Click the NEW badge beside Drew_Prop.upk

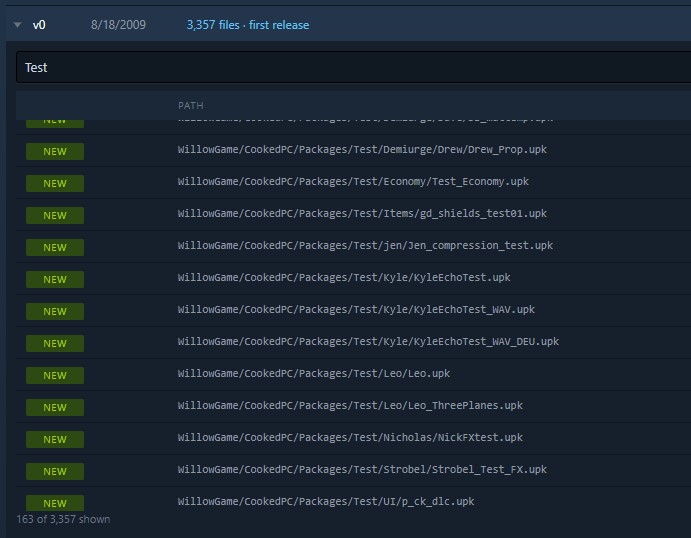pos(55,152)
